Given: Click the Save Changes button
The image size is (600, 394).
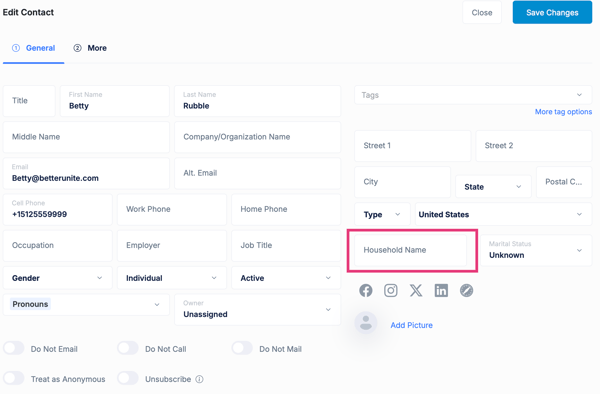Looking at the screenshot, I should [552, 13].
